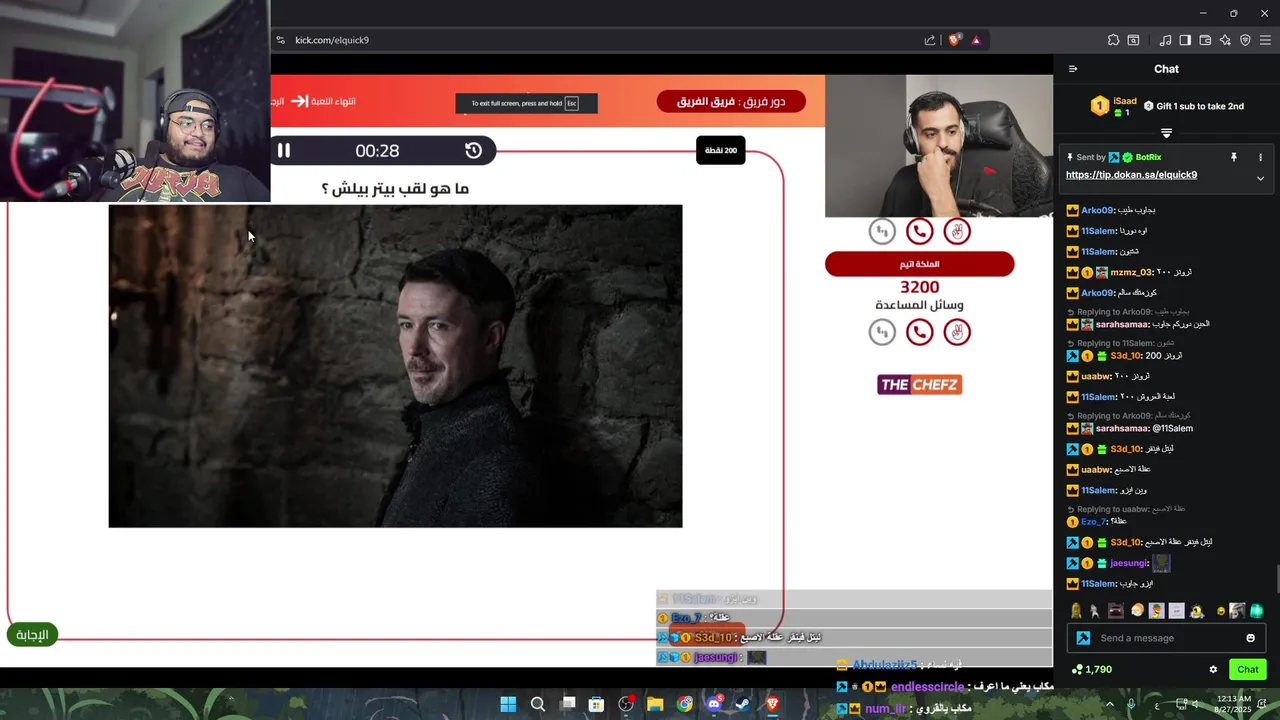The height and width of the screenshot is (720, 1280).
Task: Click the Game of Thrones character question image
Action: click(395, 366)
